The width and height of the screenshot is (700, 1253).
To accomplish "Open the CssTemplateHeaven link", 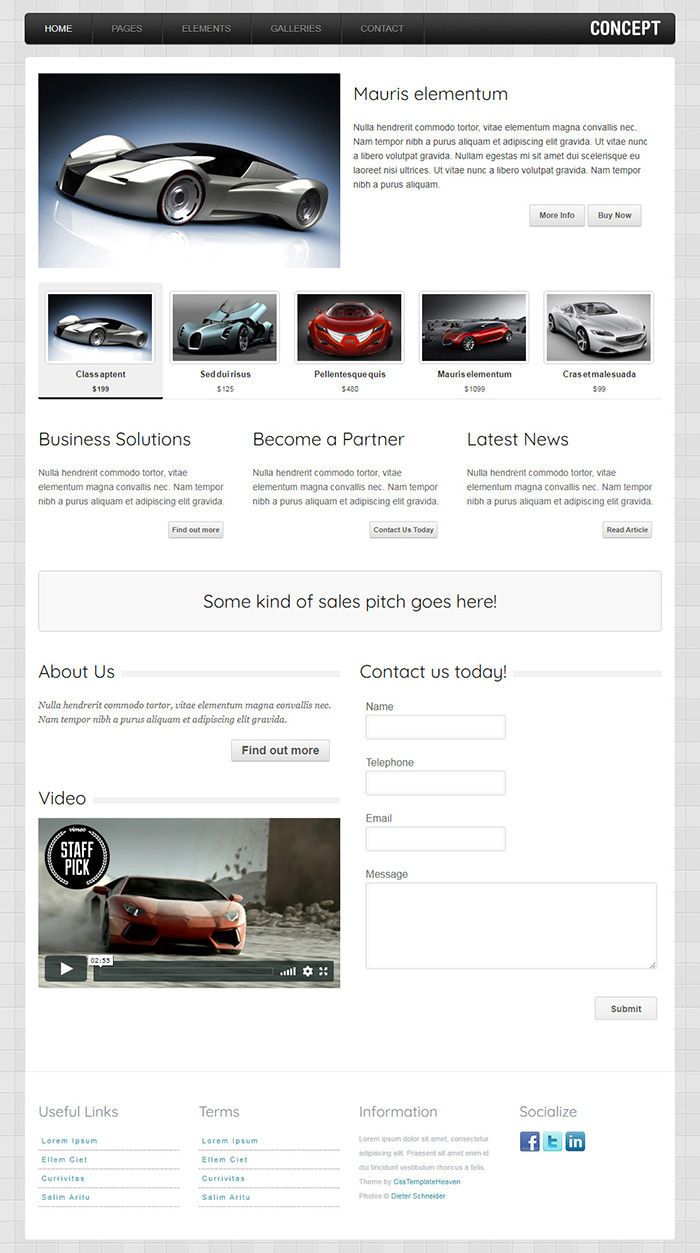I will 427,1182.
